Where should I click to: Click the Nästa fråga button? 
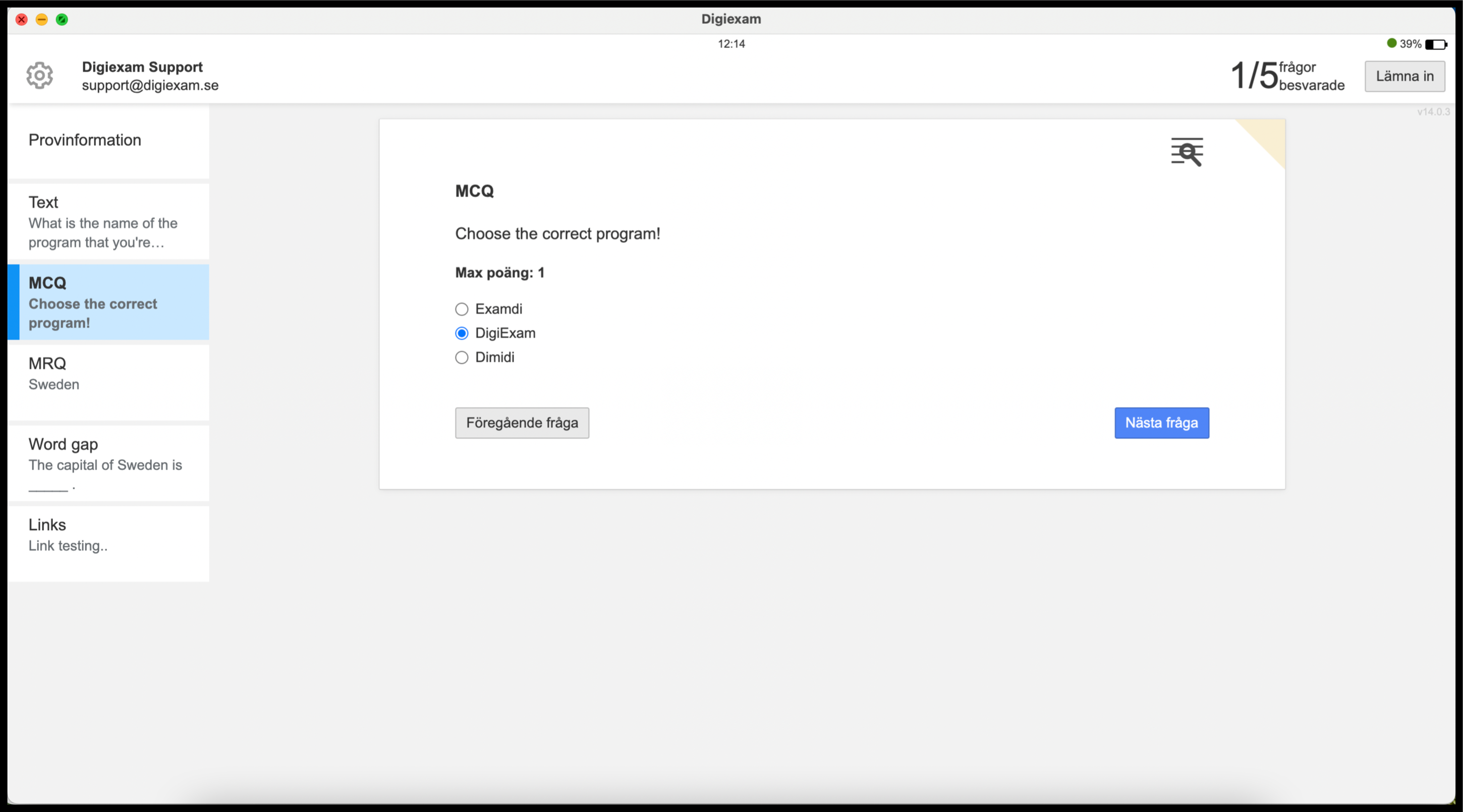coord(1161,423)
